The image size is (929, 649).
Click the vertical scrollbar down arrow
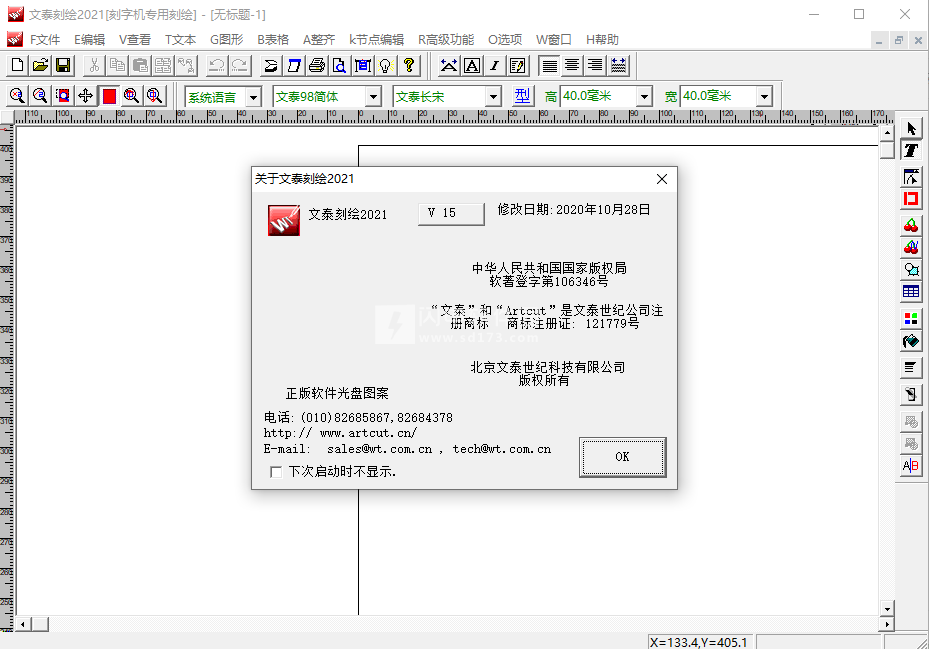(x=887, y=609)
